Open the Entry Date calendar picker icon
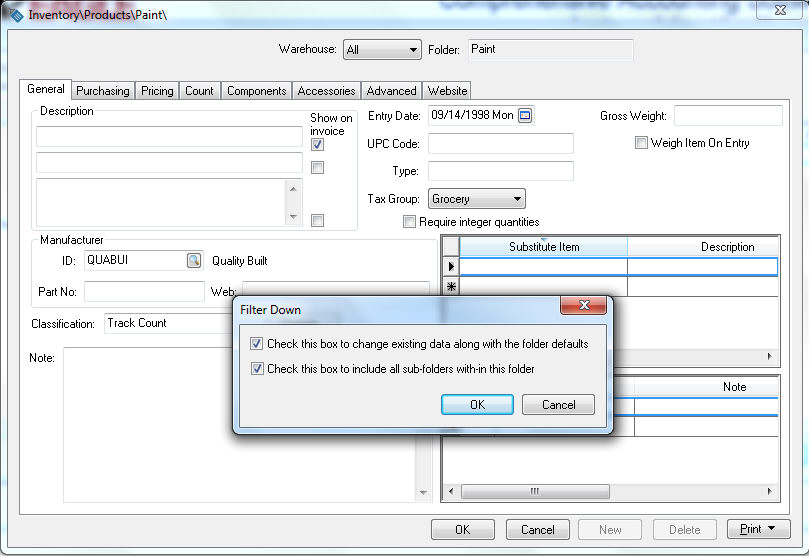The width and height of the screenshot is (809, 556). coord(525,116)
